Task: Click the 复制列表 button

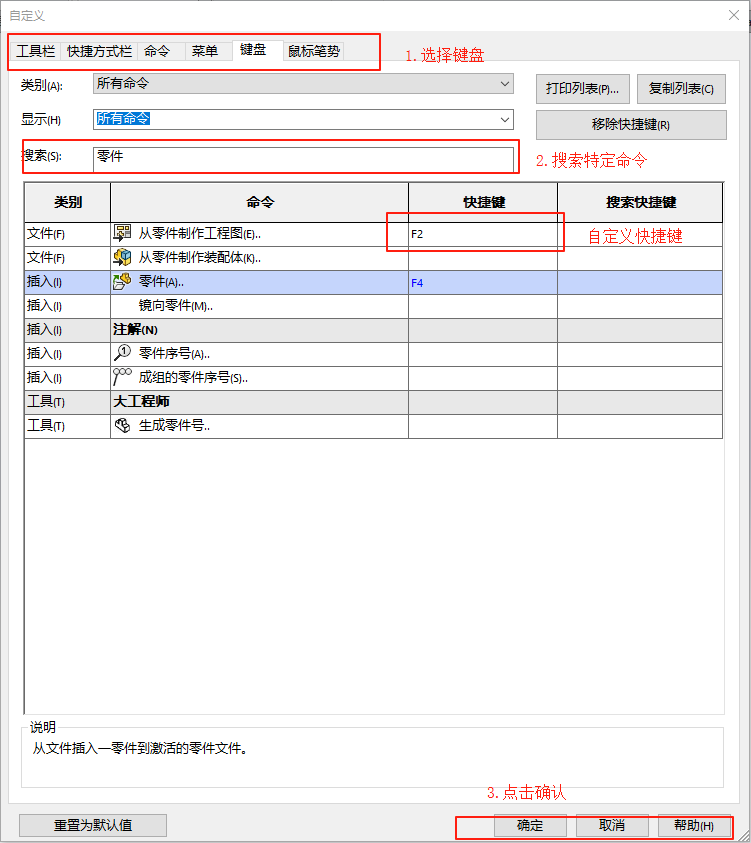Action: 681,89
